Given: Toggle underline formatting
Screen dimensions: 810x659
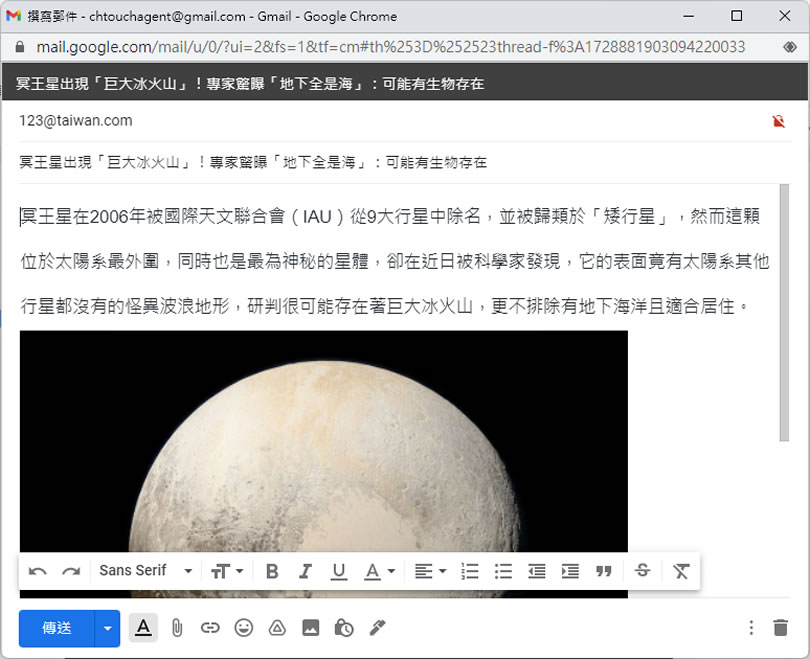Looking at the screenshot, I should (338, 571).
